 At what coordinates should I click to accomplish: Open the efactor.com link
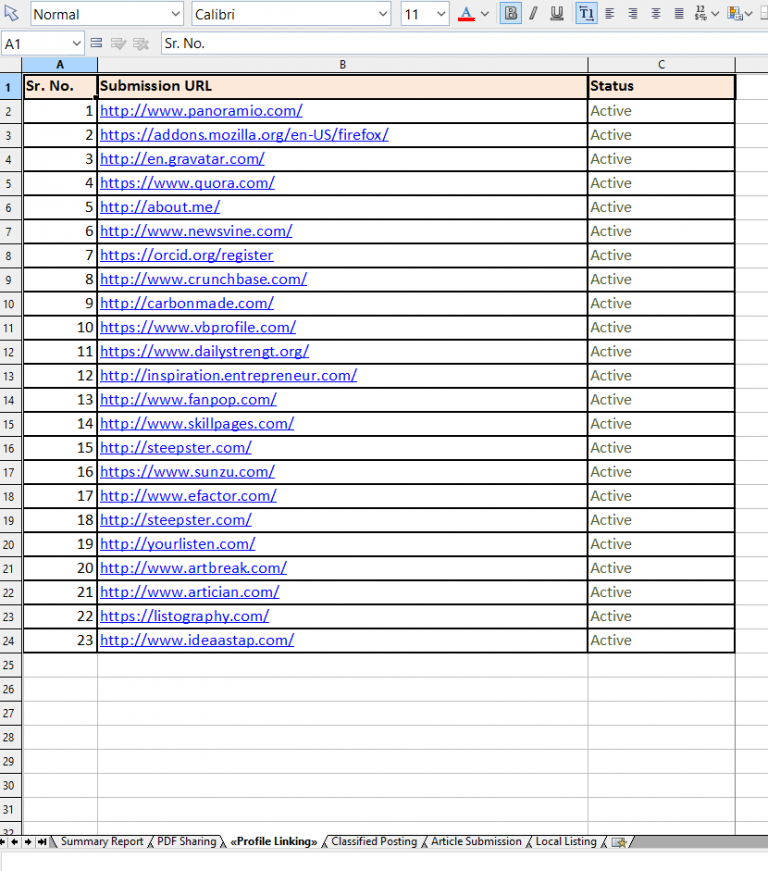click(x=188, y=496)
